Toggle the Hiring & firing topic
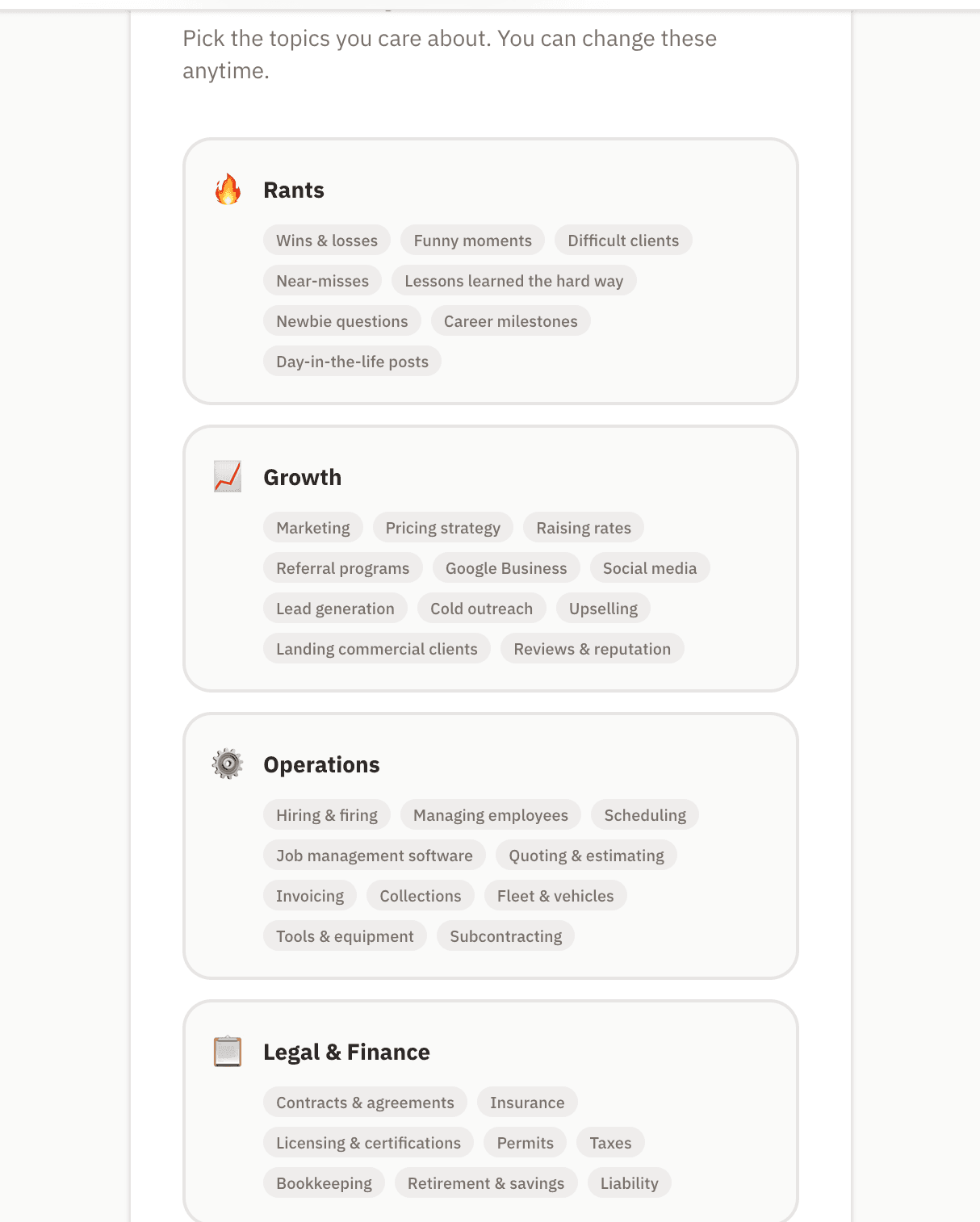 coord(327,815)
